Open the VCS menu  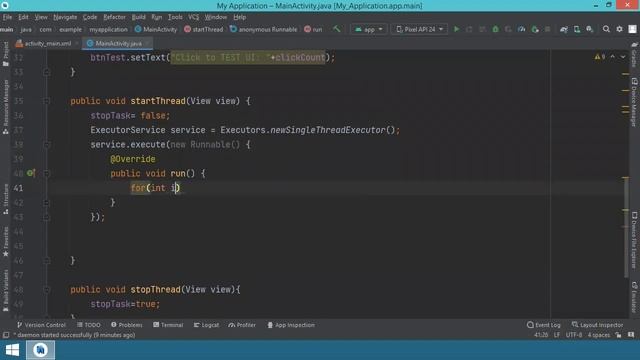(x=193, y=17)
